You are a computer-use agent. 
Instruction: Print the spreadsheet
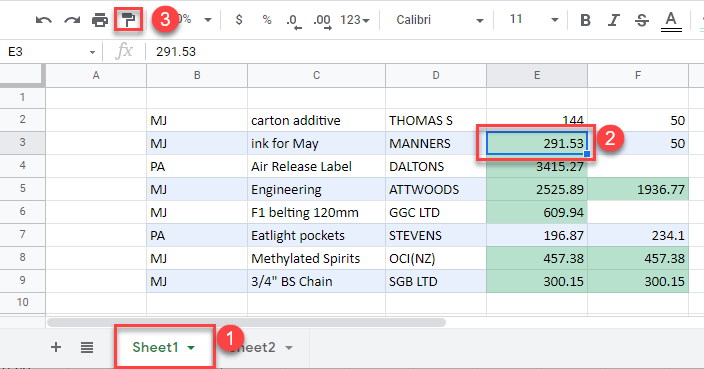tap(100, 20)
